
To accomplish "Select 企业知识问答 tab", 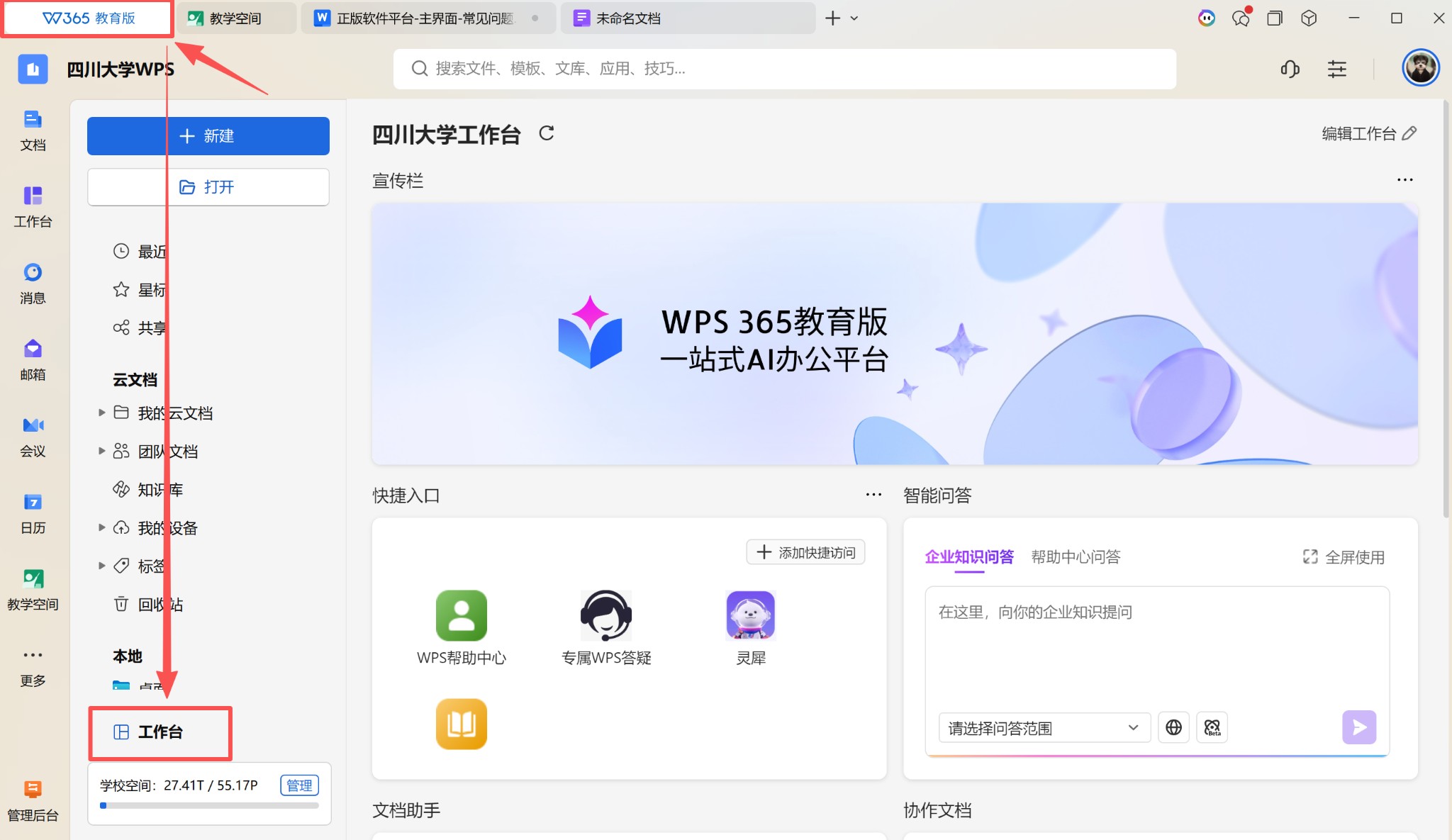I will point(969,557).
